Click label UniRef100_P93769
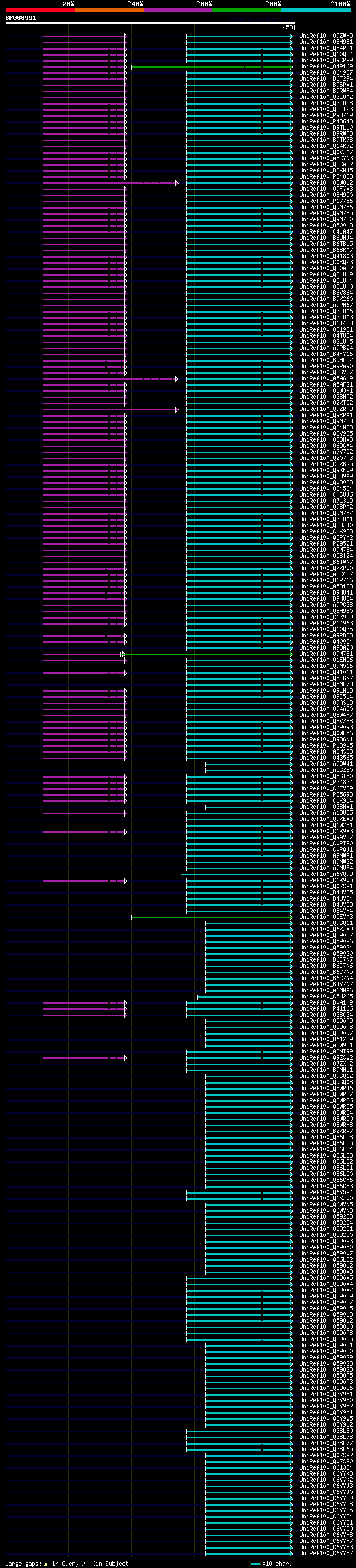Image resolution: width=356 pixels, height=1568 pixels. pos(326,116)
